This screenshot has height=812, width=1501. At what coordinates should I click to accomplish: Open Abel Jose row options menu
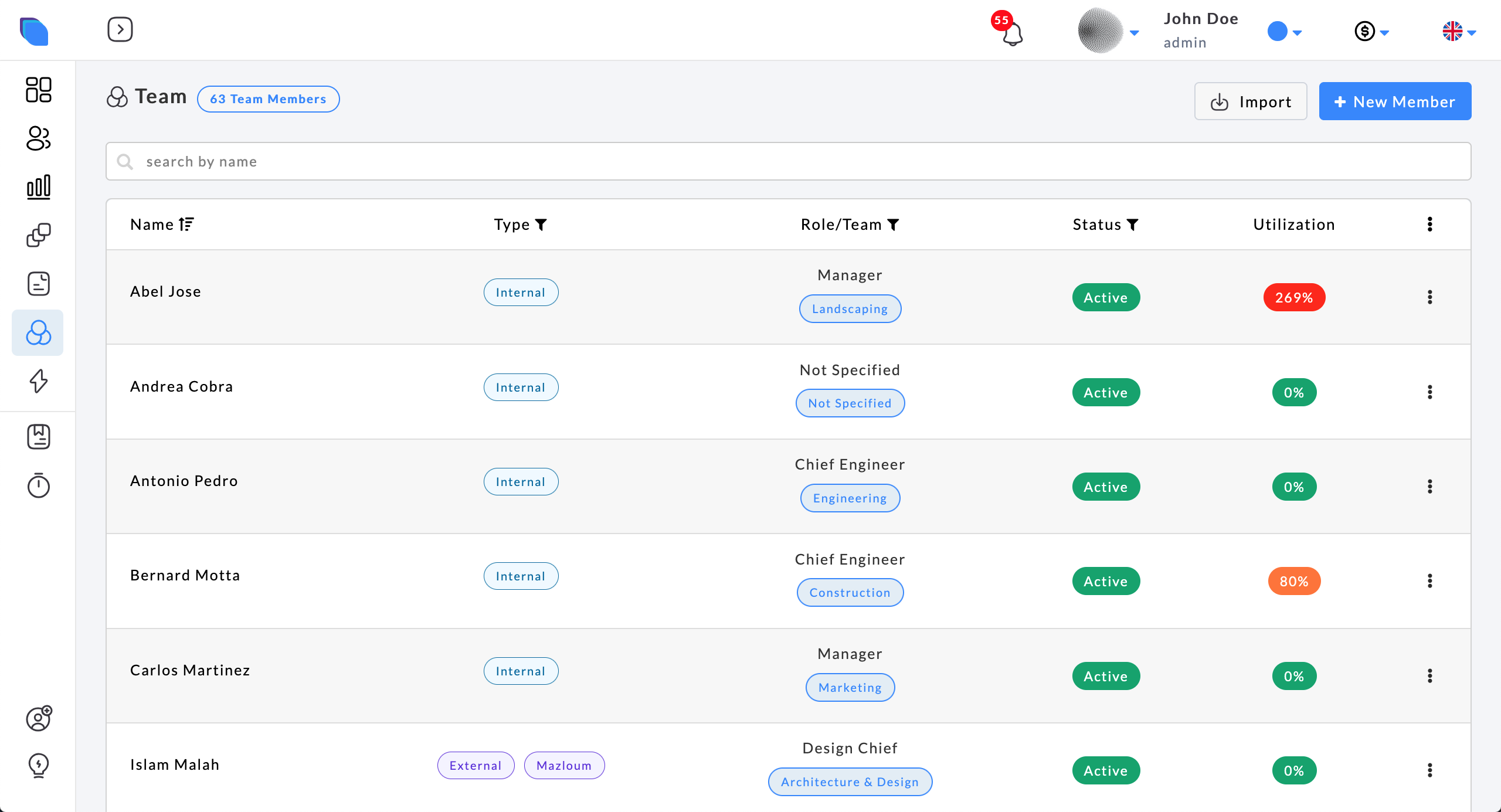click(1429, 297)
